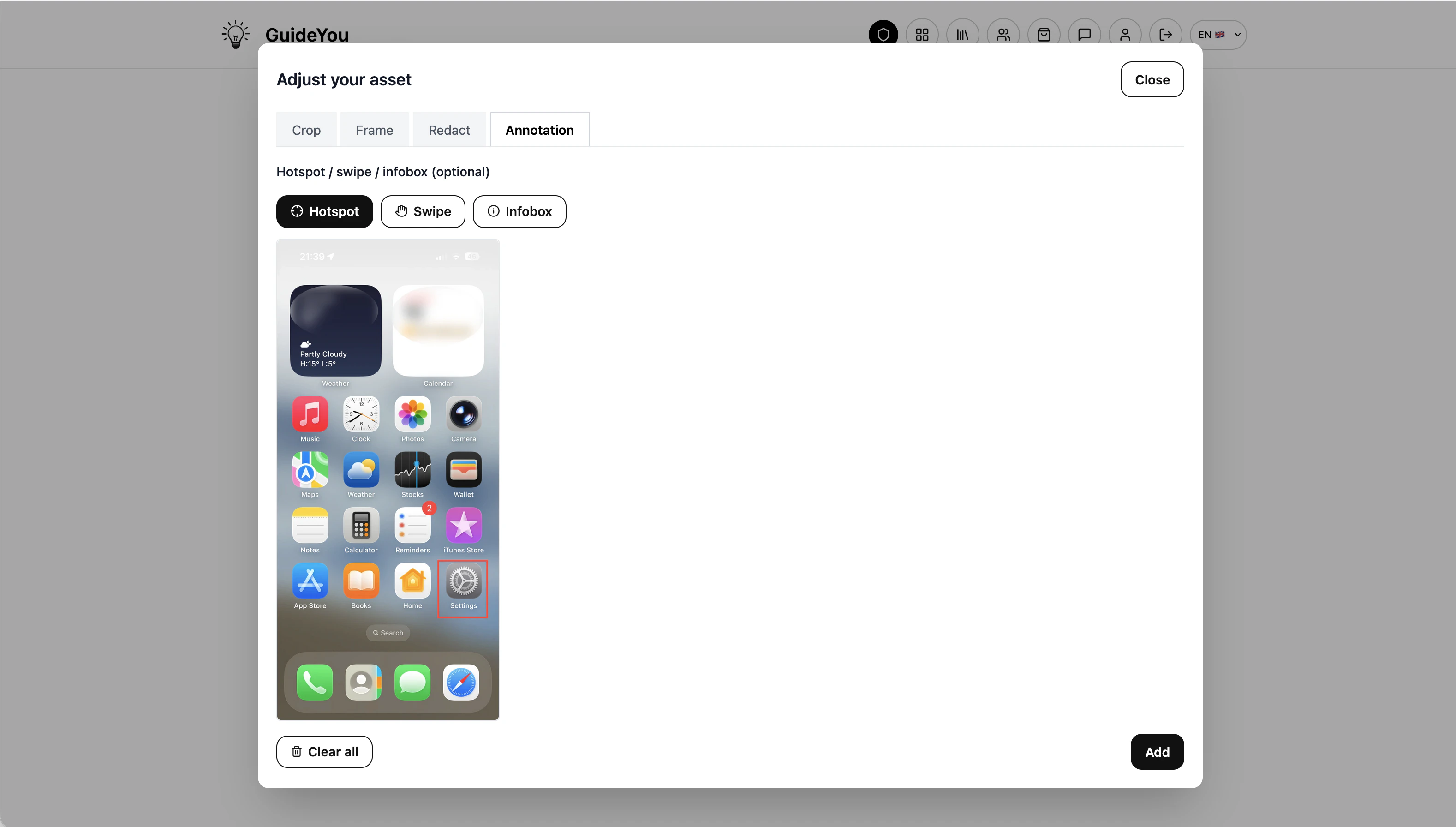Screen dimensions: 1456x827
Task: Open the chat message icon
Action: pos(1084,35)
